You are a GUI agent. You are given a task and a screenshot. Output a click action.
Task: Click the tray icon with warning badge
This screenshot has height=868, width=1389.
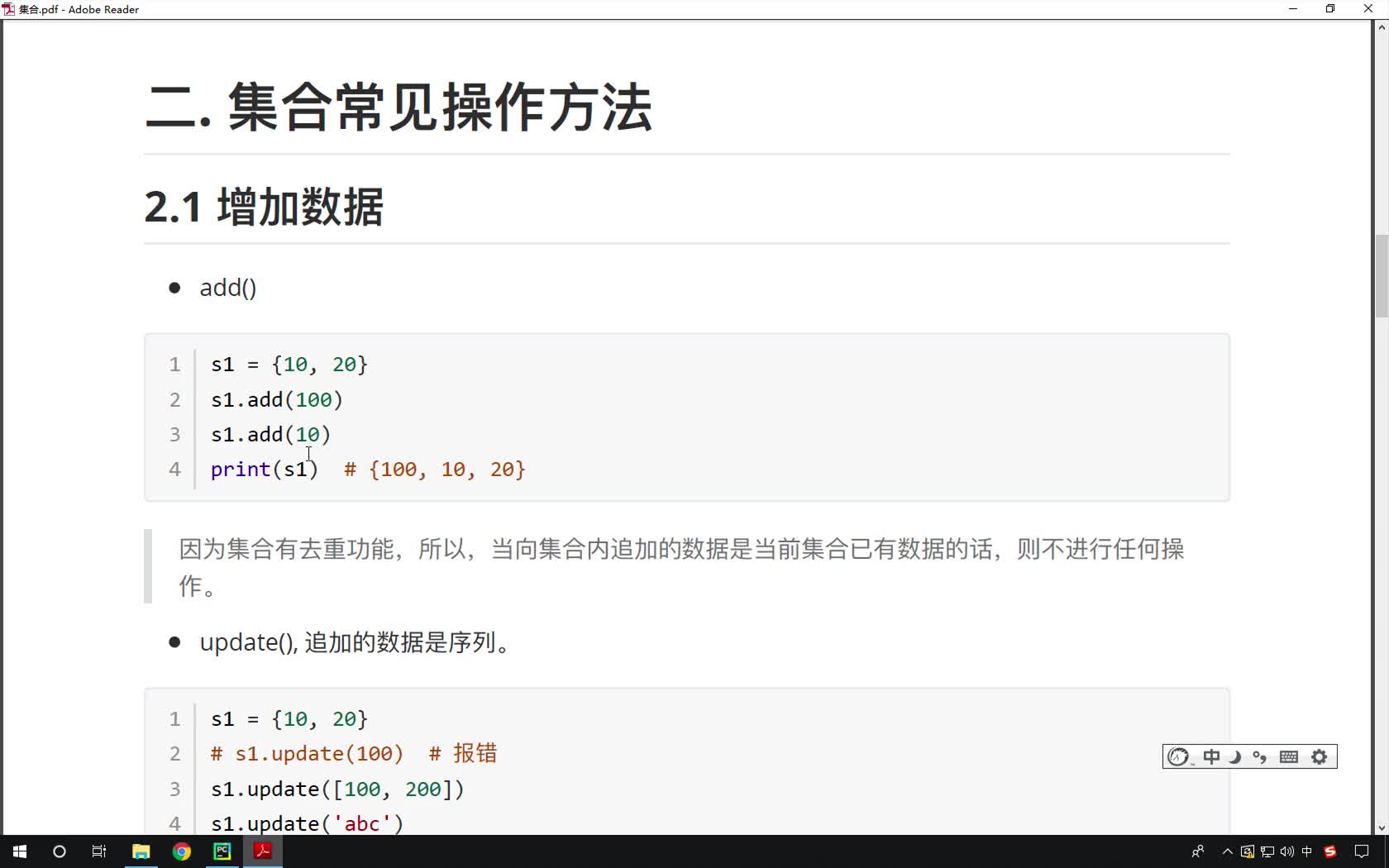pyautogui.click(x=1248, y=851)
